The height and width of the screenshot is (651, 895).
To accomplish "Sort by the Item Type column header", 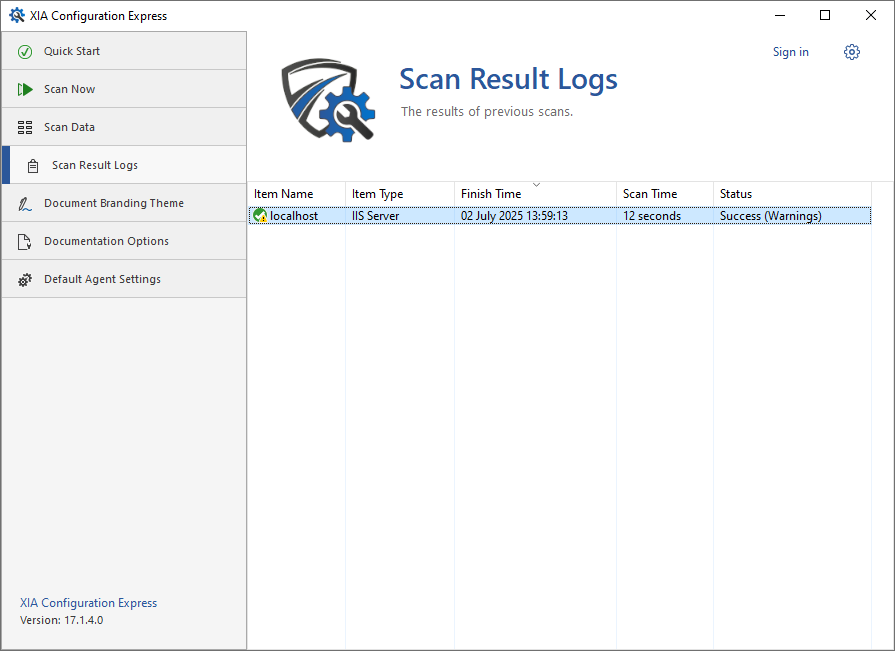I will click(400, 194).
